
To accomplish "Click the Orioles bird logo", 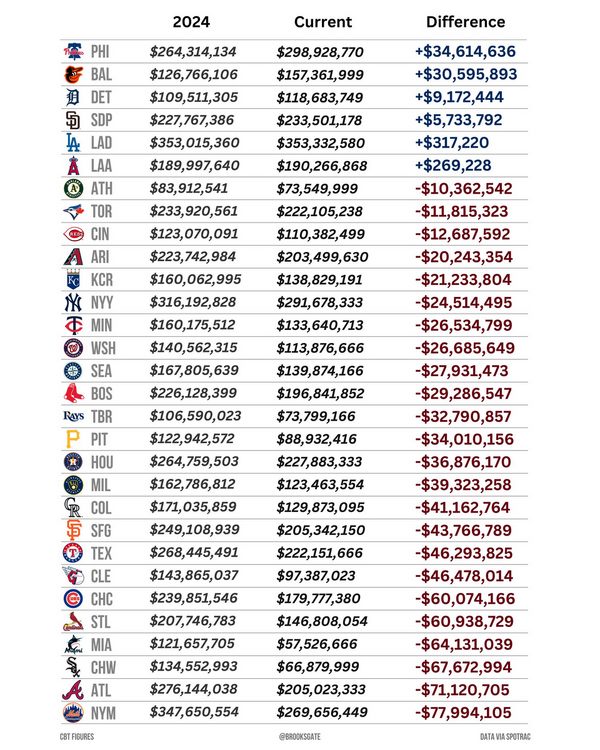I will point(73,74).
